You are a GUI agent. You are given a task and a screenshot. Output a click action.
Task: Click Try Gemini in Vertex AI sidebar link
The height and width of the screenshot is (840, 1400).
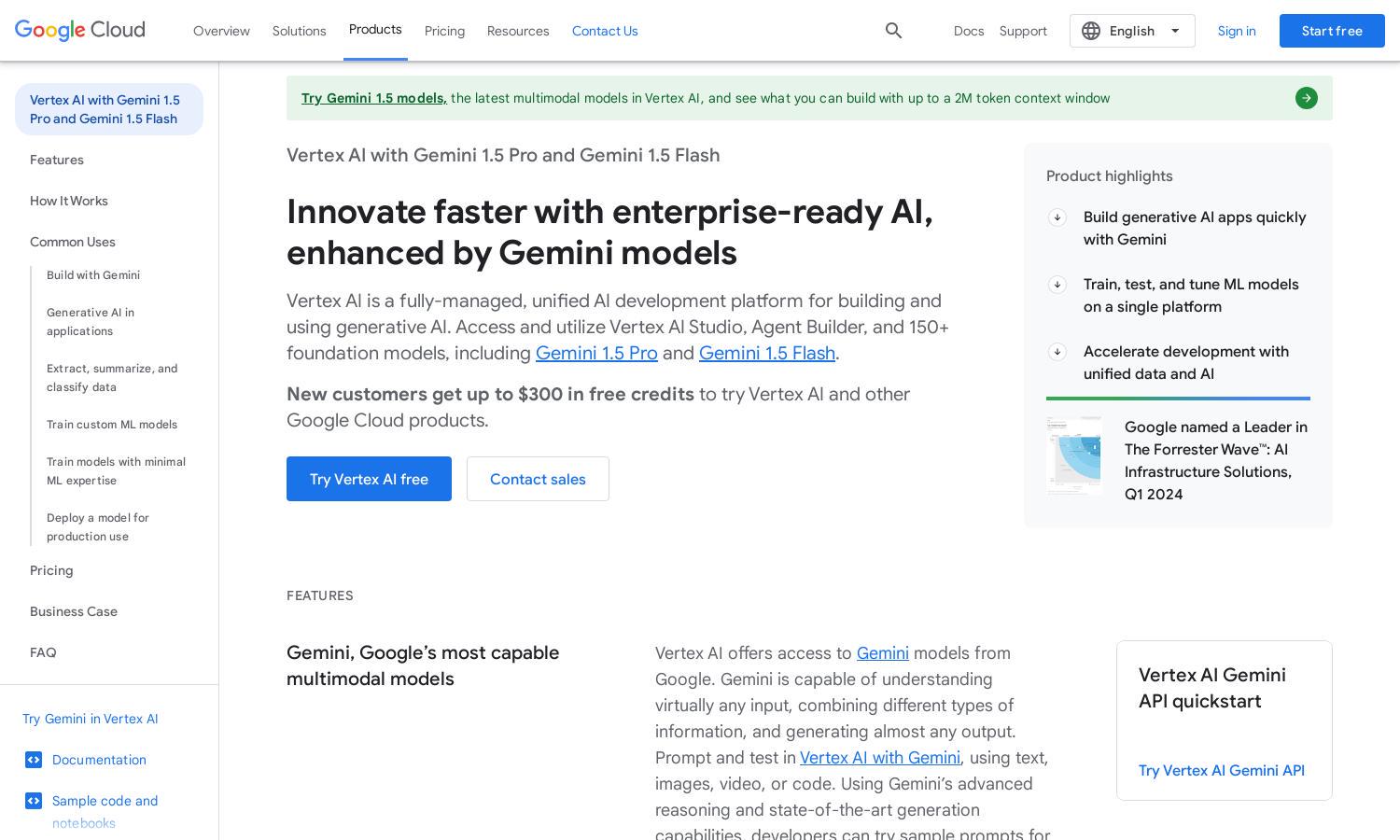tap(91, 719)
